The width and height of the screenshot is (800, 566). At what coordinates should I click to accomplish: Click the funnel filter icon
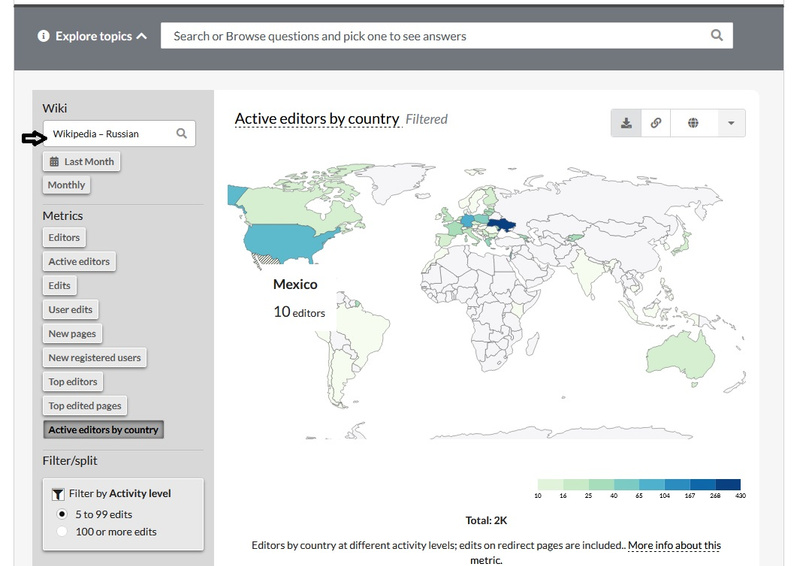(57, 494)
